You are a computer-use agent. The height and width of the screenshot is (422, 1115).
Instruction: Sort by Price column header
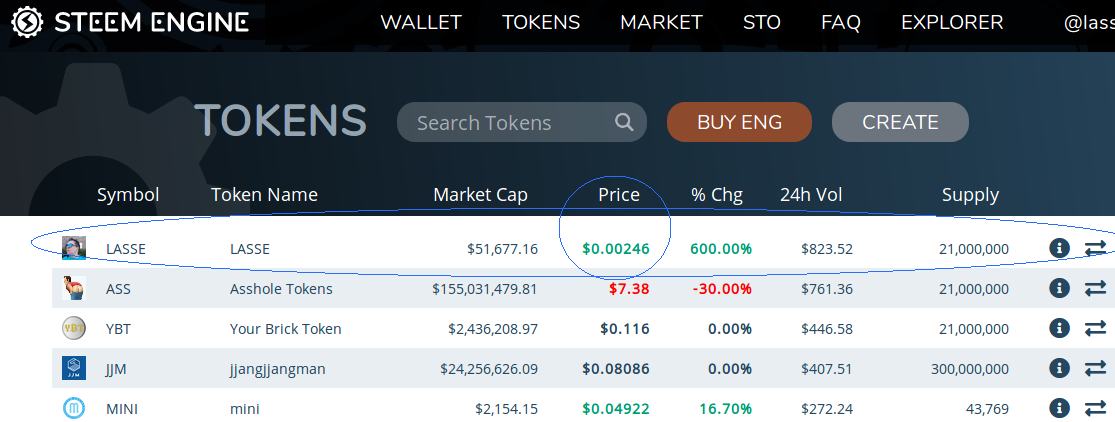click(619, 194)
